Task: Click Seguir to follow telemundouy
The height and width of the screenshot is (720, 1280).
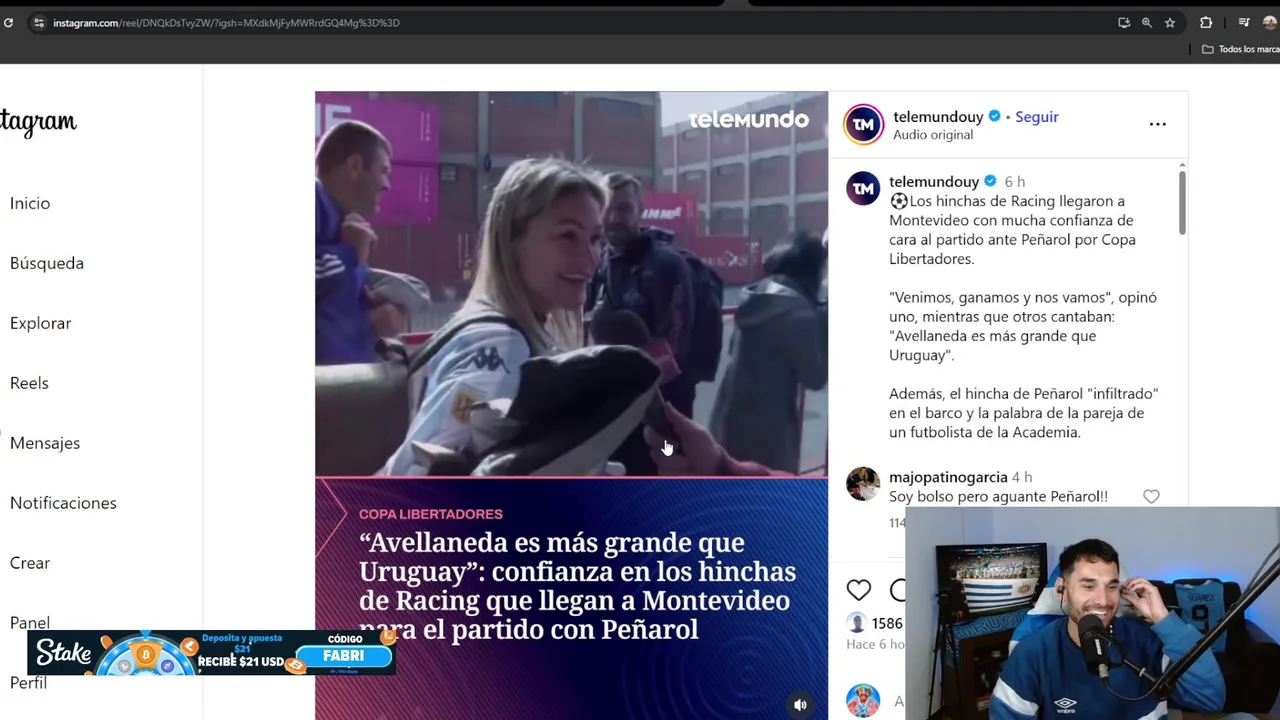Action: (x=1037, y=117)
